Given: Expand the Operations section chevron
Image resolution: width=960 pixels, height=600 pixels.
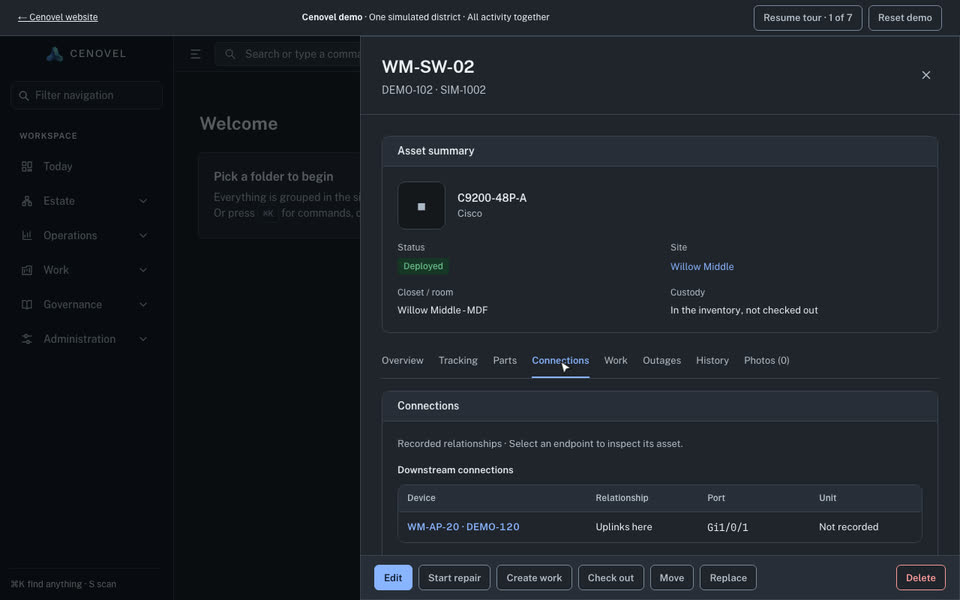Looking at the screenshot, I should (x=143, y=235).
